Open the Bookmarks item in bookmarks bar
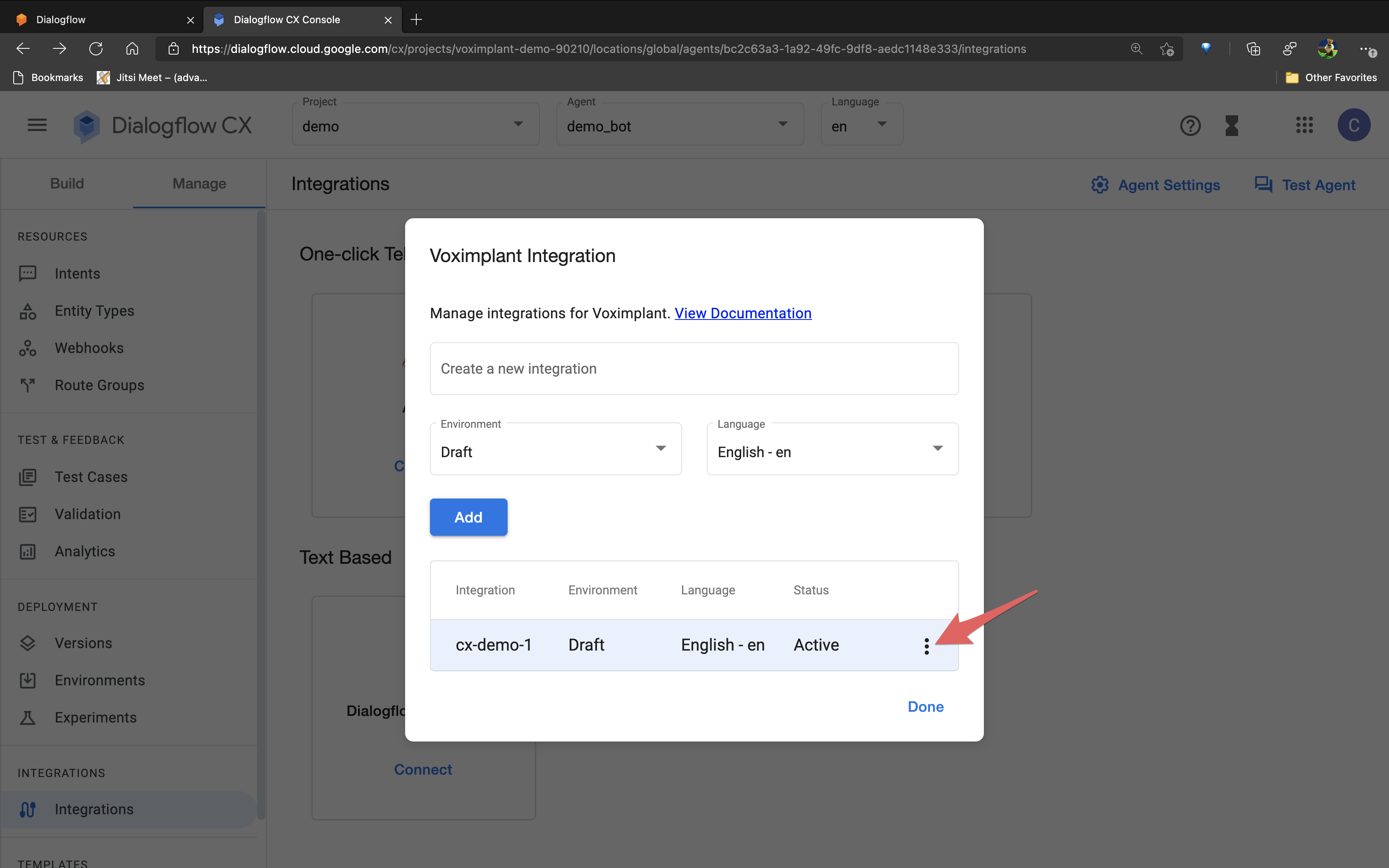The image size is (1389, 868). [x=48, y=78]
